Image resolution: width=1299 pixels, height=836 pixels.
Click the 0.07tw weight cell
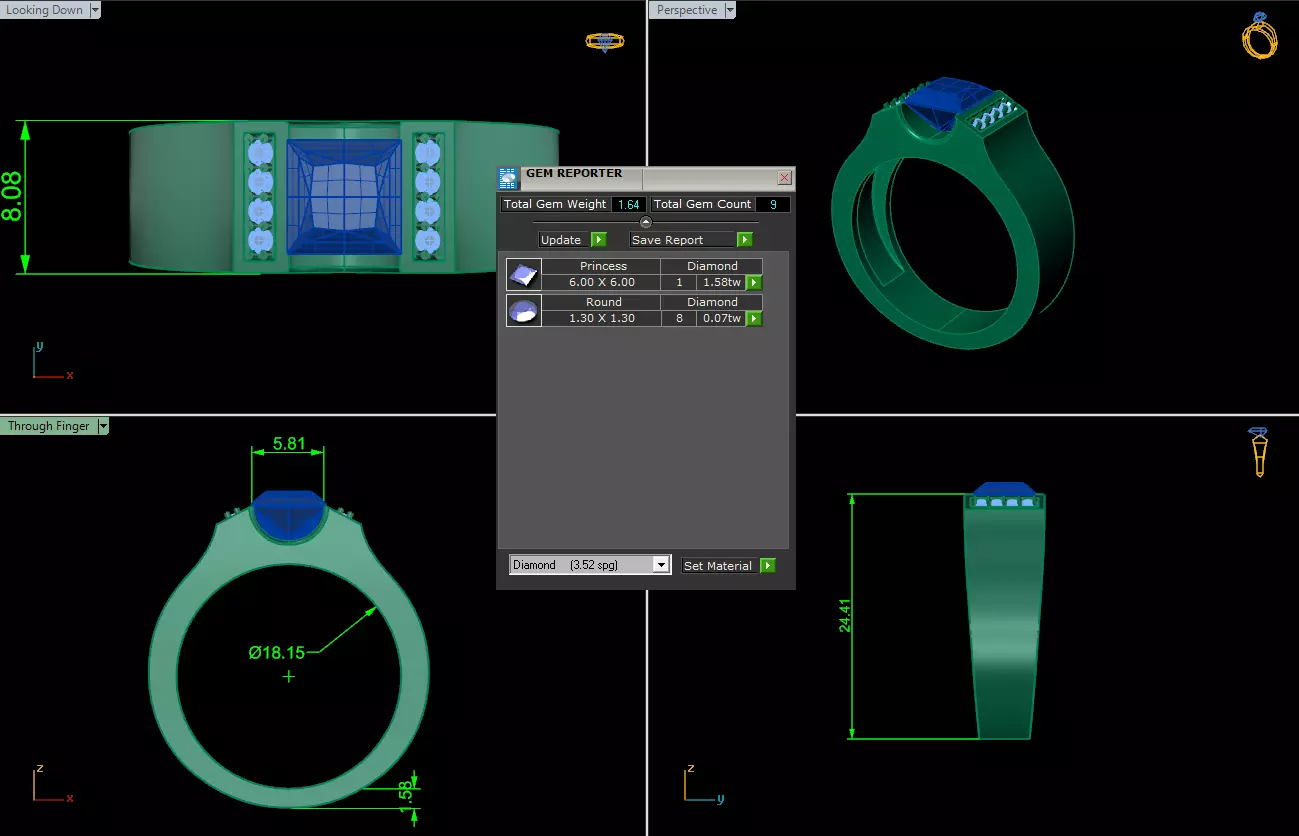click(721, 319)
